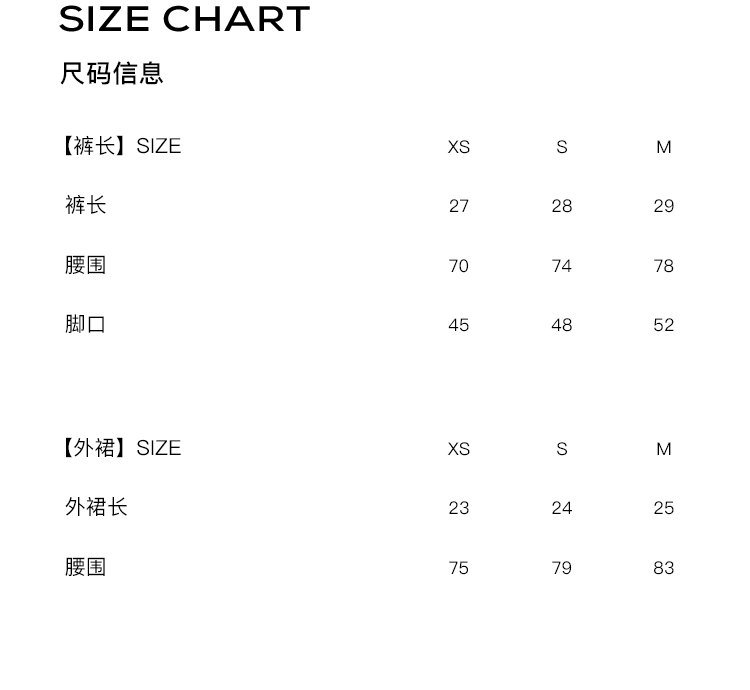Click the 裤长 value 27 for XS

click(x=459, y=206)
